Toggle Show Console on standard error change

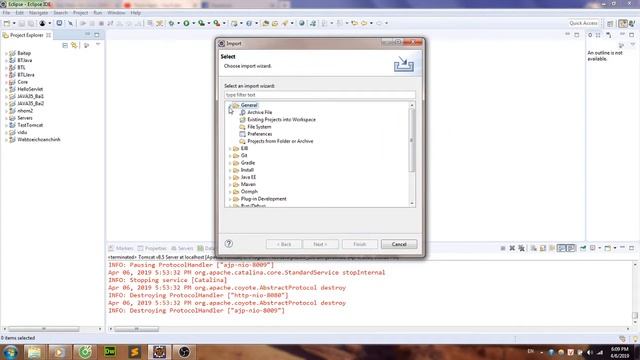571,248
